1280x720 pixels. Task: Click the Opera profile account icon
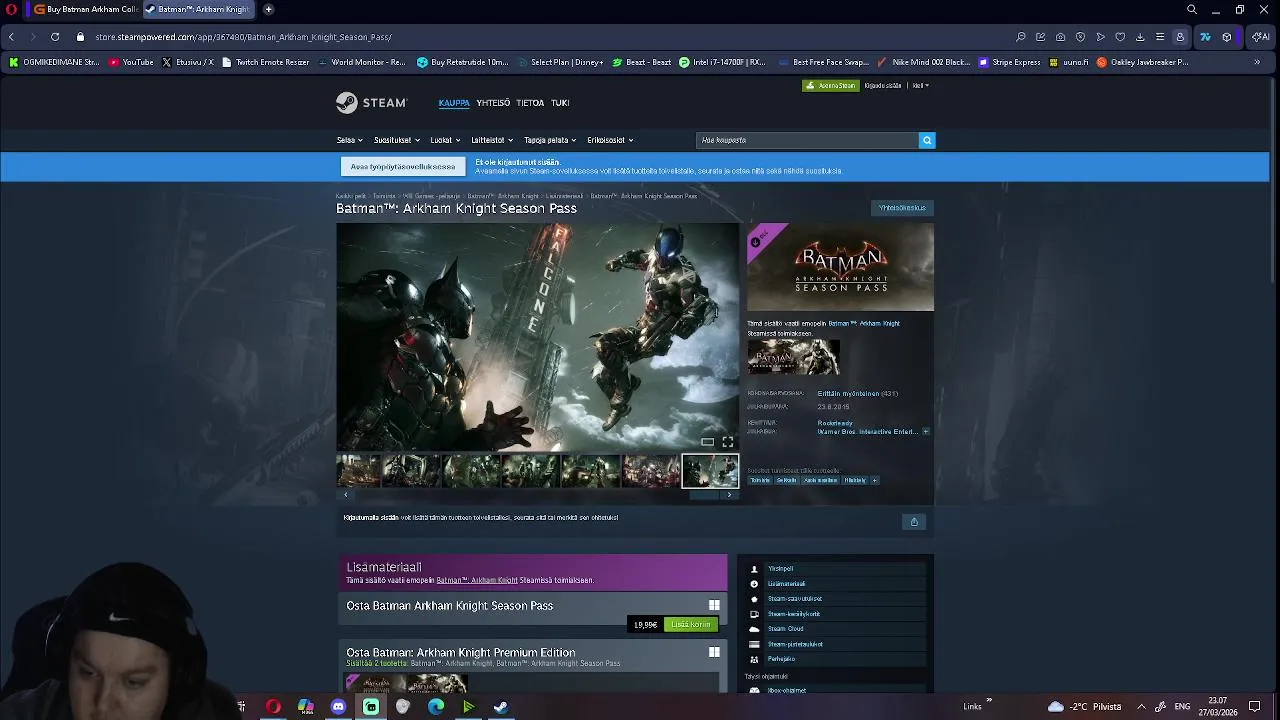point(1180,37)
